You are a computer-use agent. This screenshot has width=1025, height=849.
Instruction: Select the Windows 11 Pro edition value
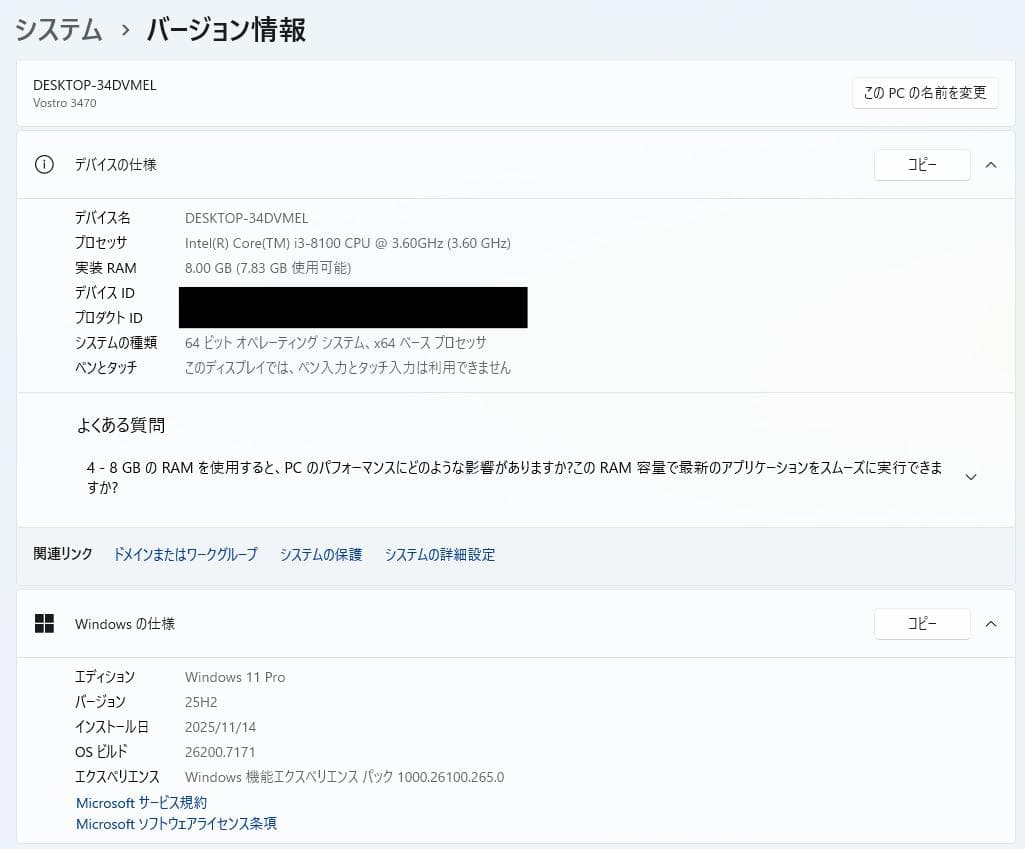235,677
